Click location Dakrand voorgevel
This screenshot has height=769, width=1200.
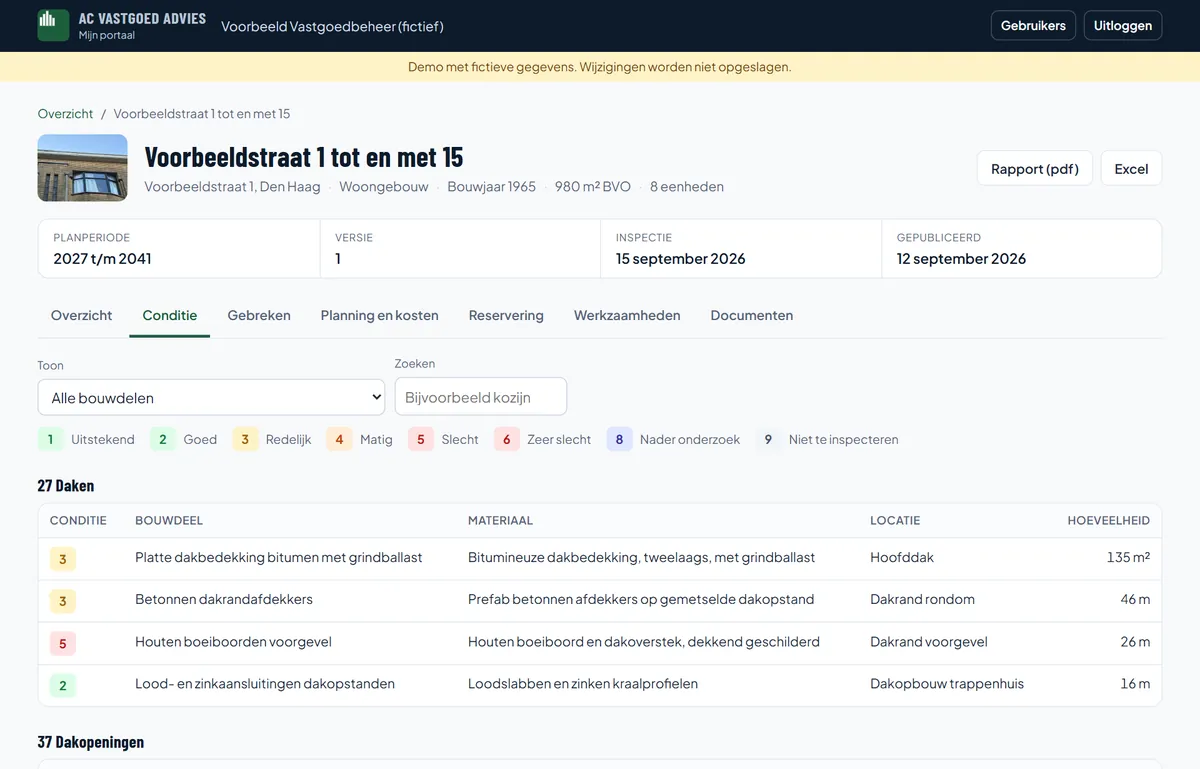pos(929,642)
